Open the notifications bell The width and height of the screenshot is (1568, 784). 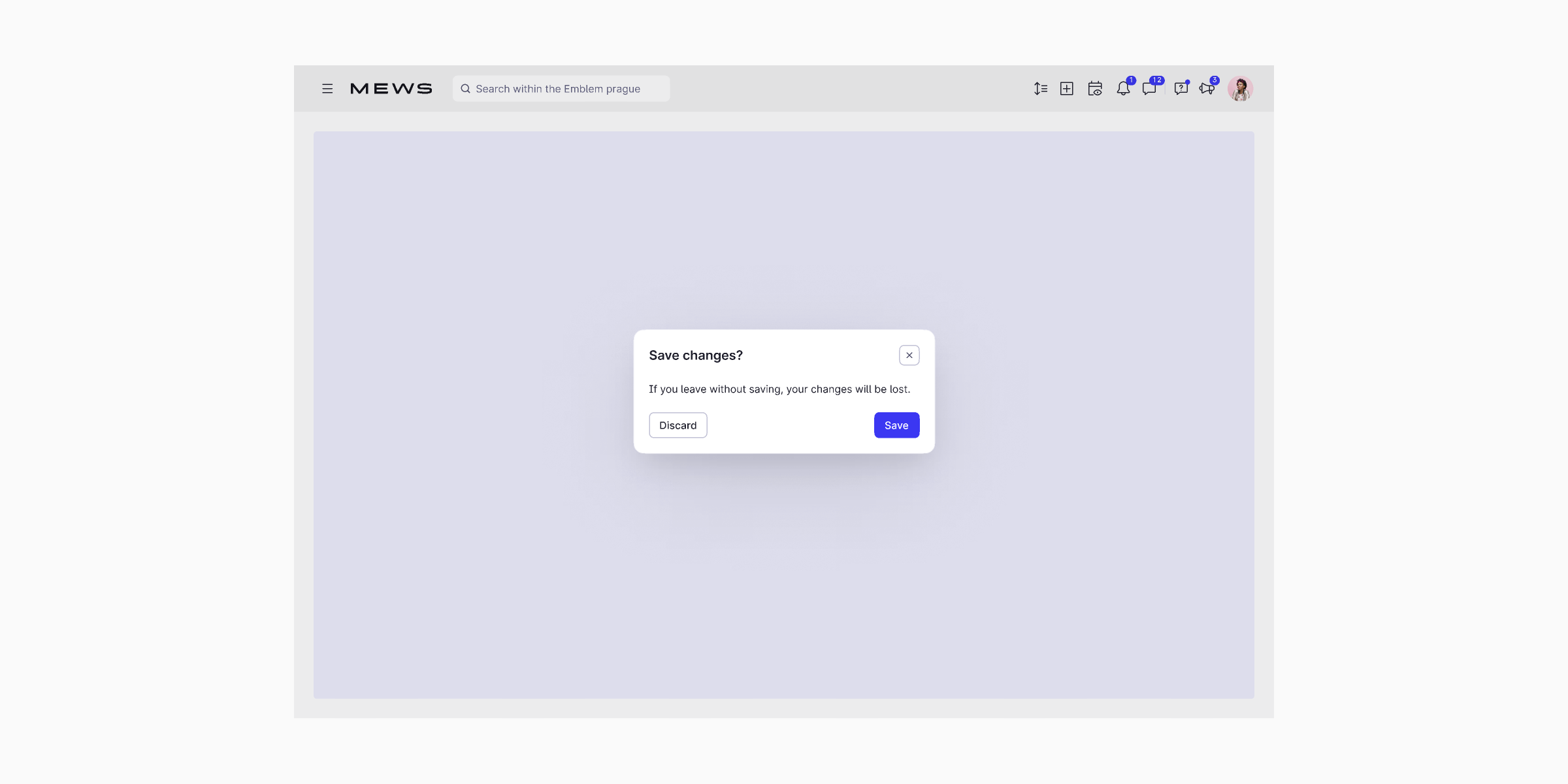click(x=1123, y=90)
